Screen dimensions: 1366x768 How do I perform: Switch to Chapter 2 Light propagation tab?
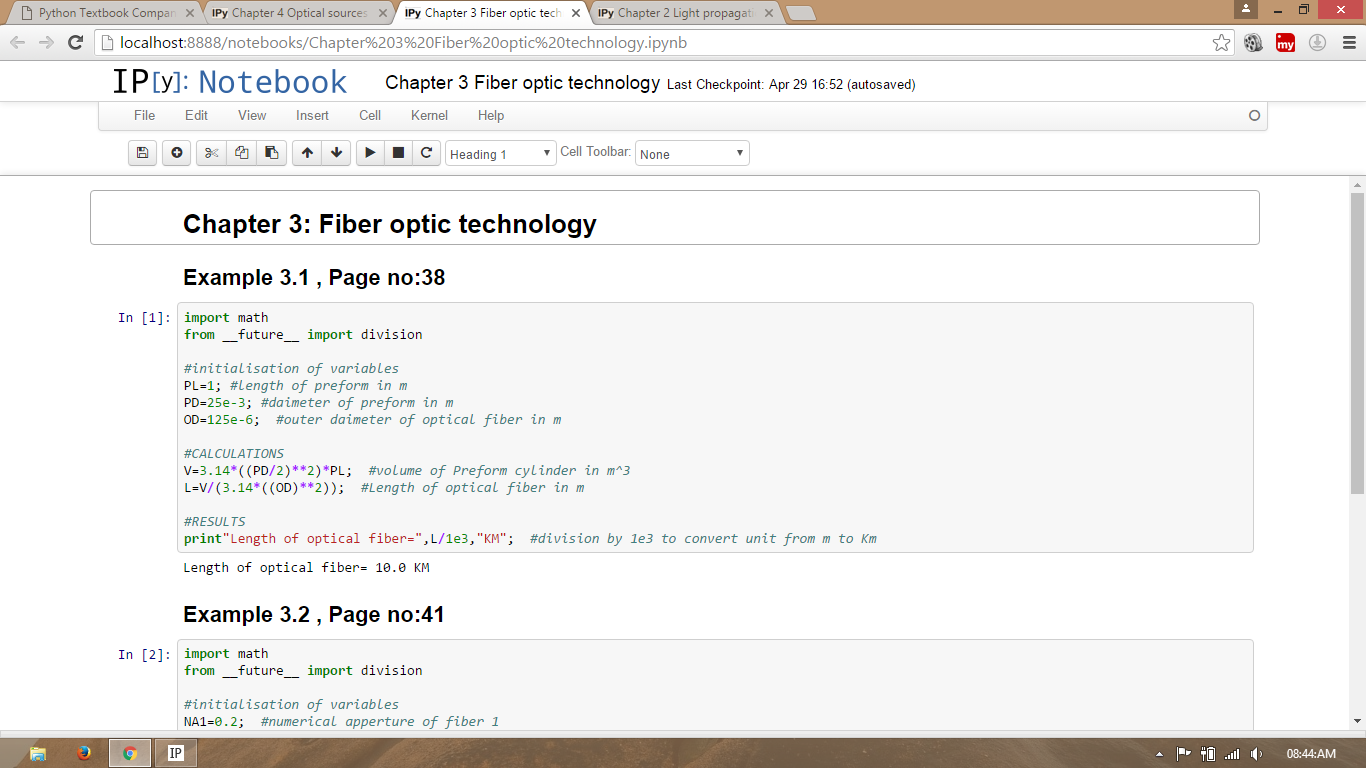coord(685,13)
